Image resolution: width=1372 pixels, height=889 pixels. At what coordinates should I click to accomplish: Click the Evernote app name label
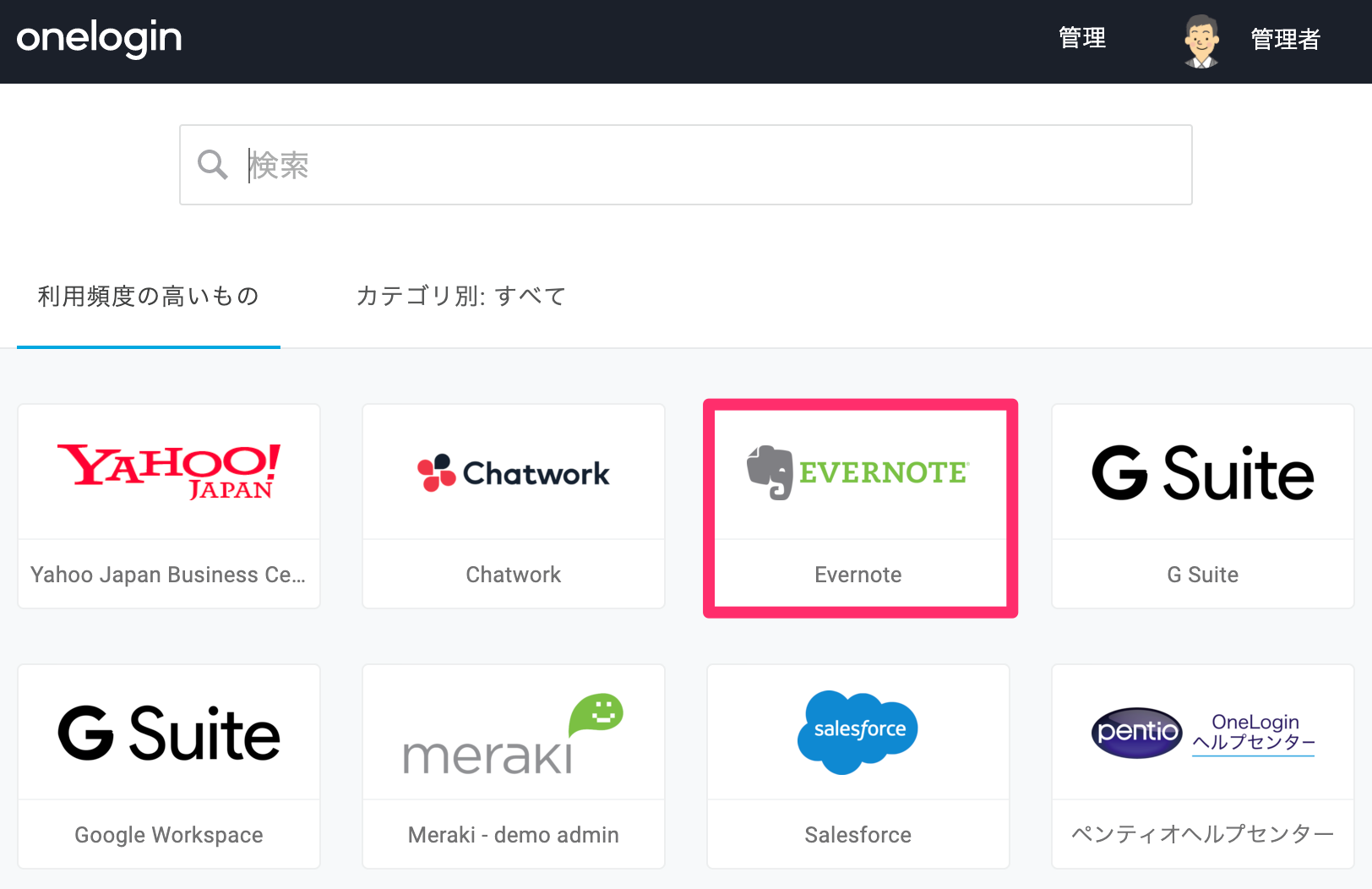pyautogui.click(x=858, y=575)
